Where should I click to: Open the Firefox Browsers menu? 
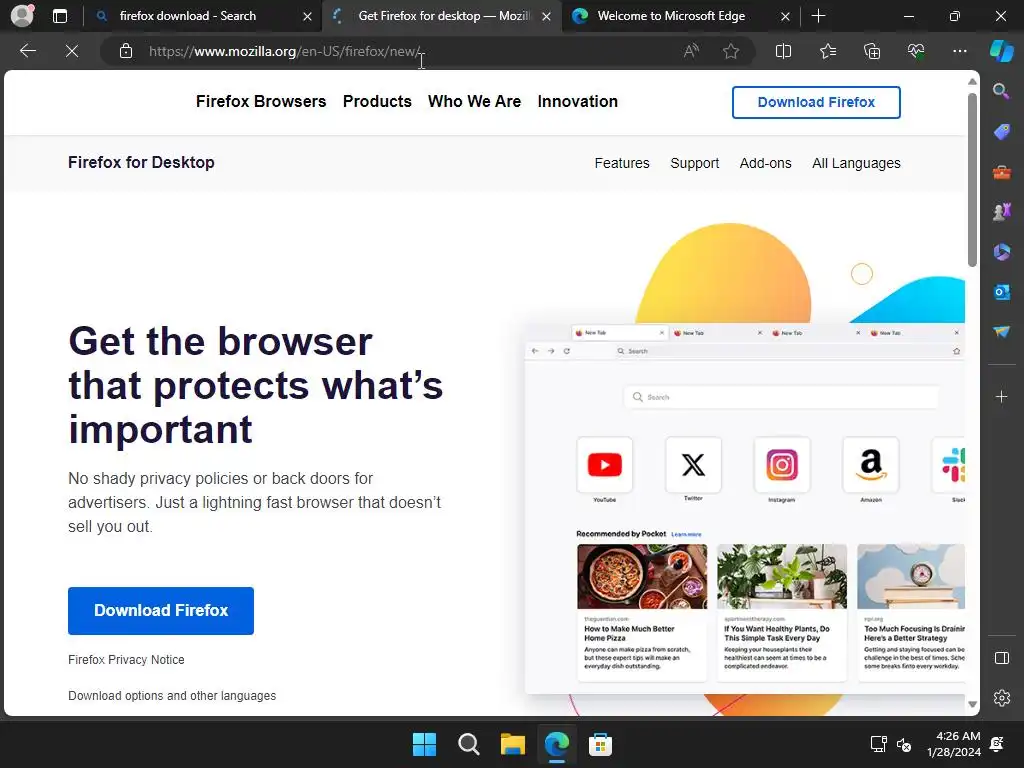[261, 101]
